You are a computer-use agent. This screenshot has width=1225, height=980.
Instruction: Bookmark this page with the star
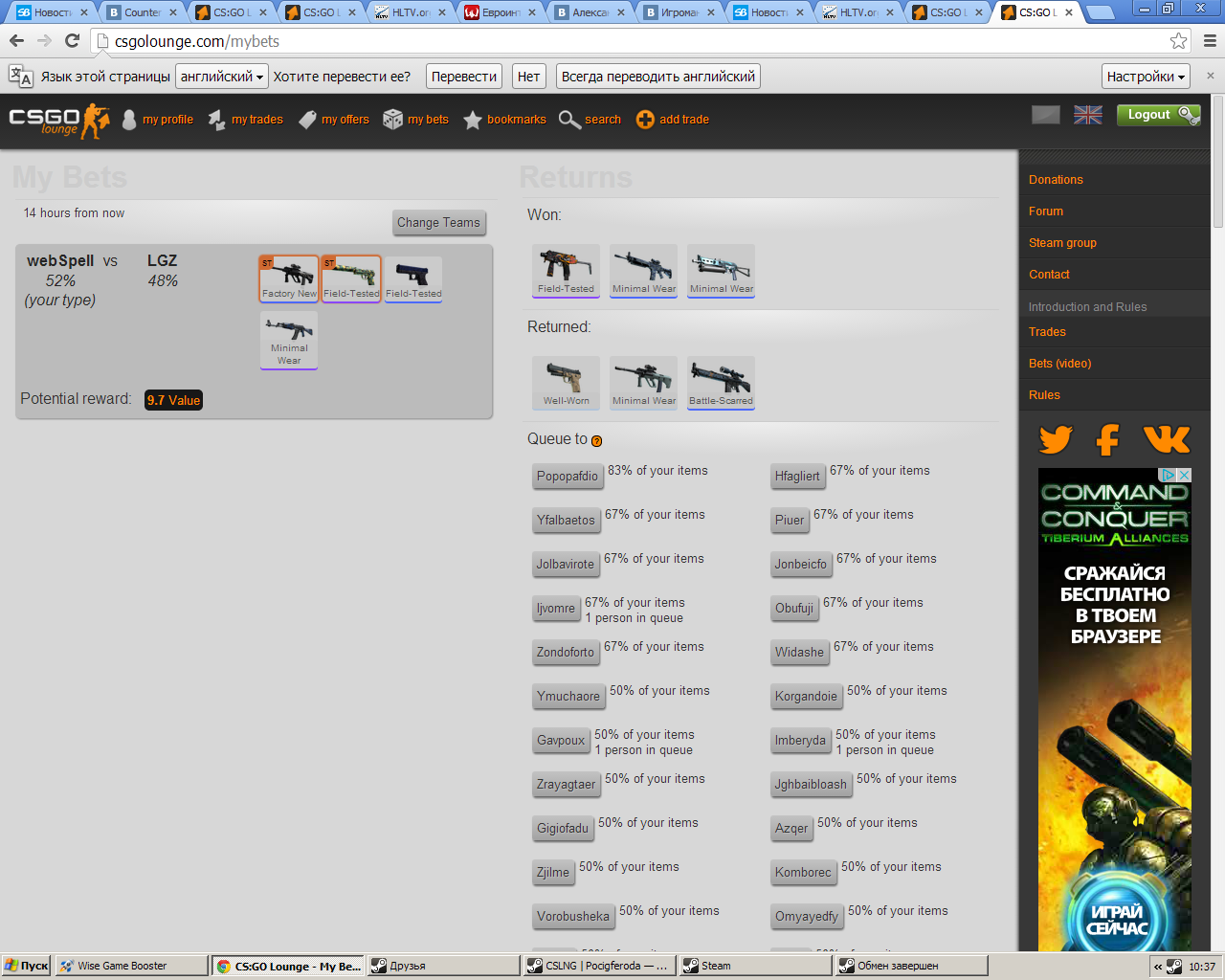click(1179, 41)
